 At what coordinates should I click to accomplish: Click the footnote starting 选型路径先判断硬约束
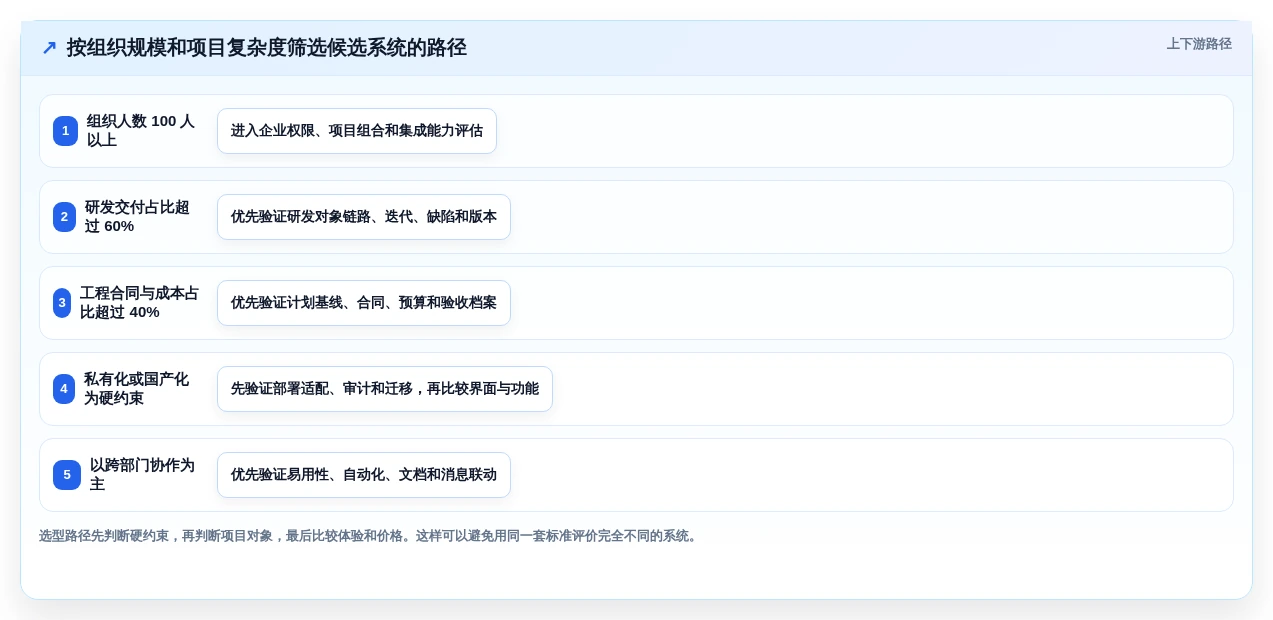[x=370, y=536]
